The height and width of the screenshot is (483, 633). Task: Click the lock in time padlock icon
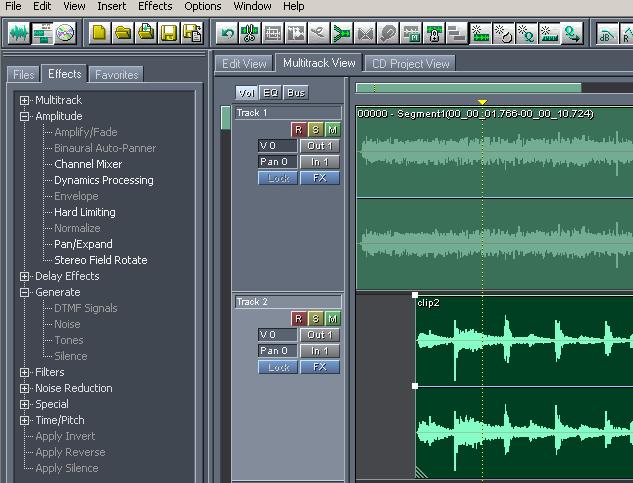coord(434,33)
